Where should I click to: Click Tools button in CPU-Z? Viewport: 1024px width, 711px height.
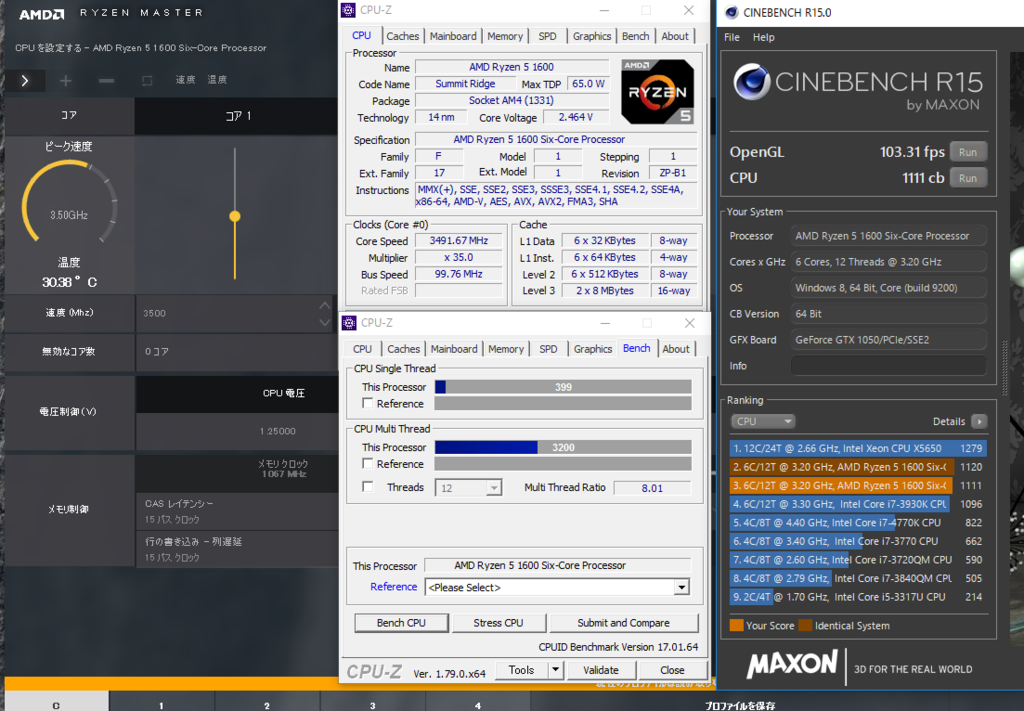521,670
